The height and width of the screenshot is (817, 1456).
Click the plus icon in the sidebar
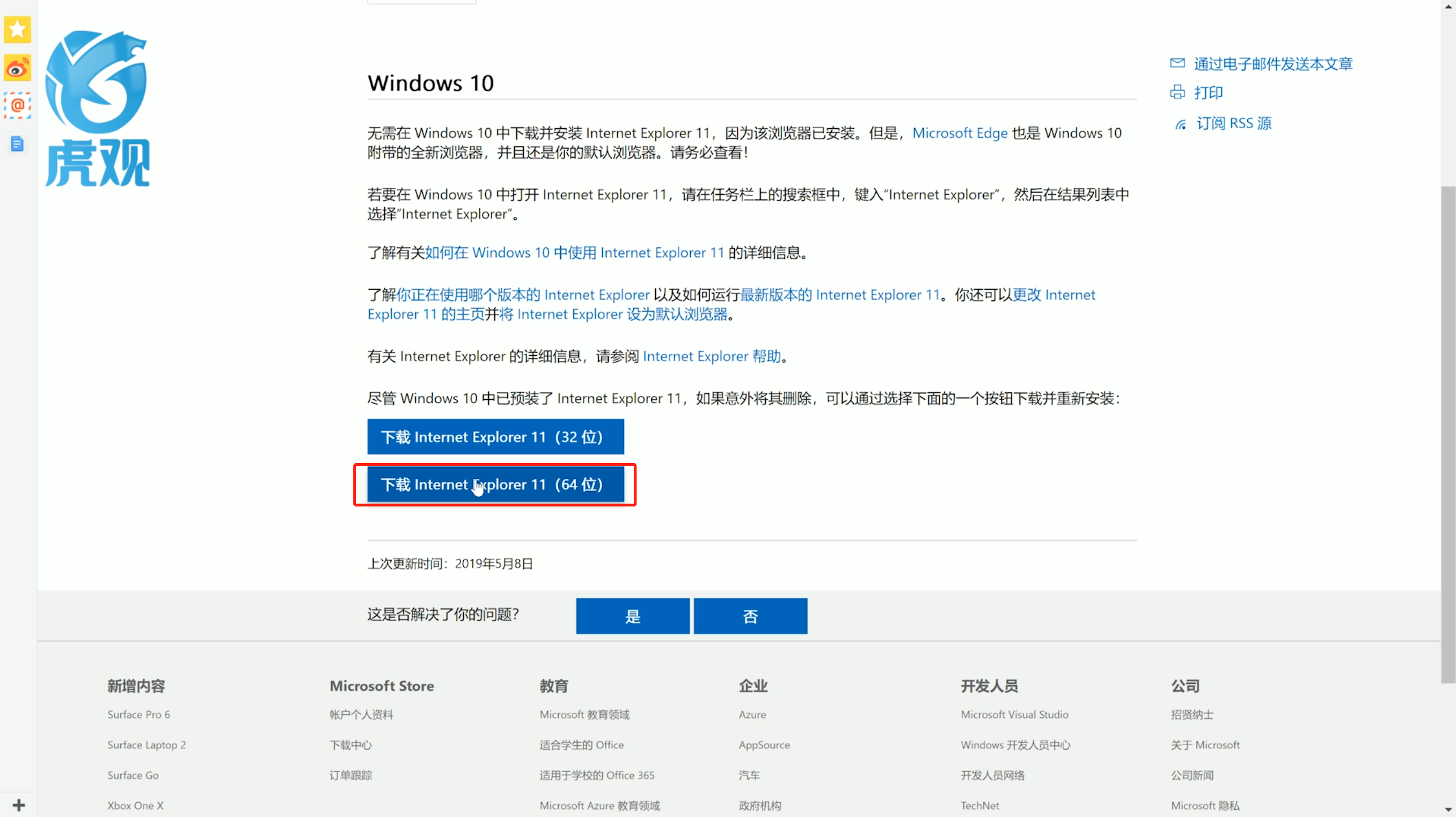(x=19, y=805)
